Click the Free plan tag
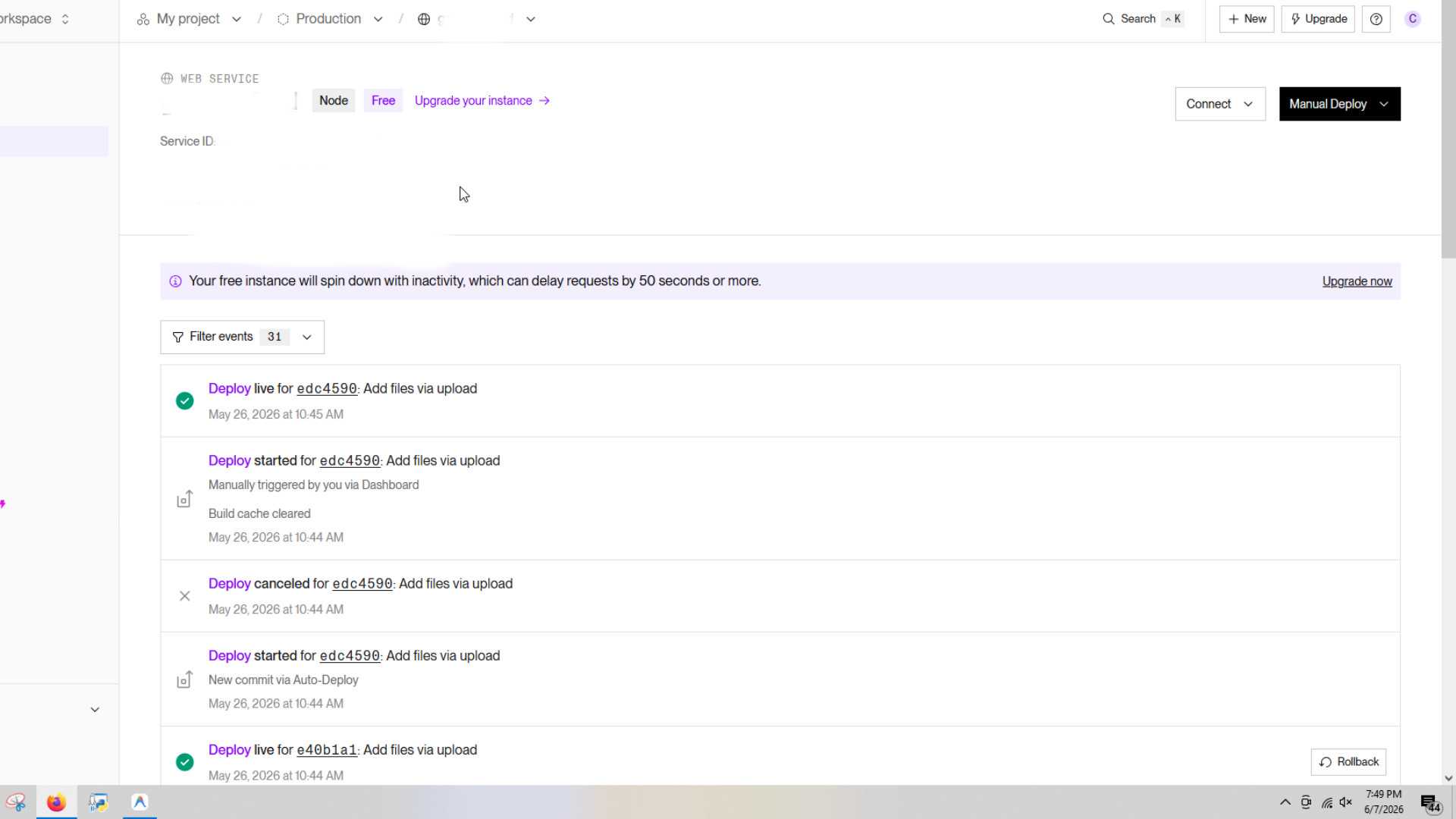This screenshot has width=1456, height=819. 383,101
